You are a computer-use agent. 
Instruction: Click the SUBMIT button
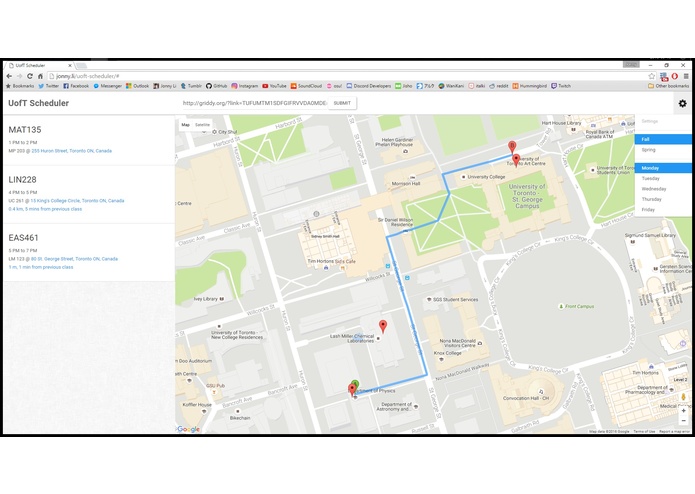(342, 103)
